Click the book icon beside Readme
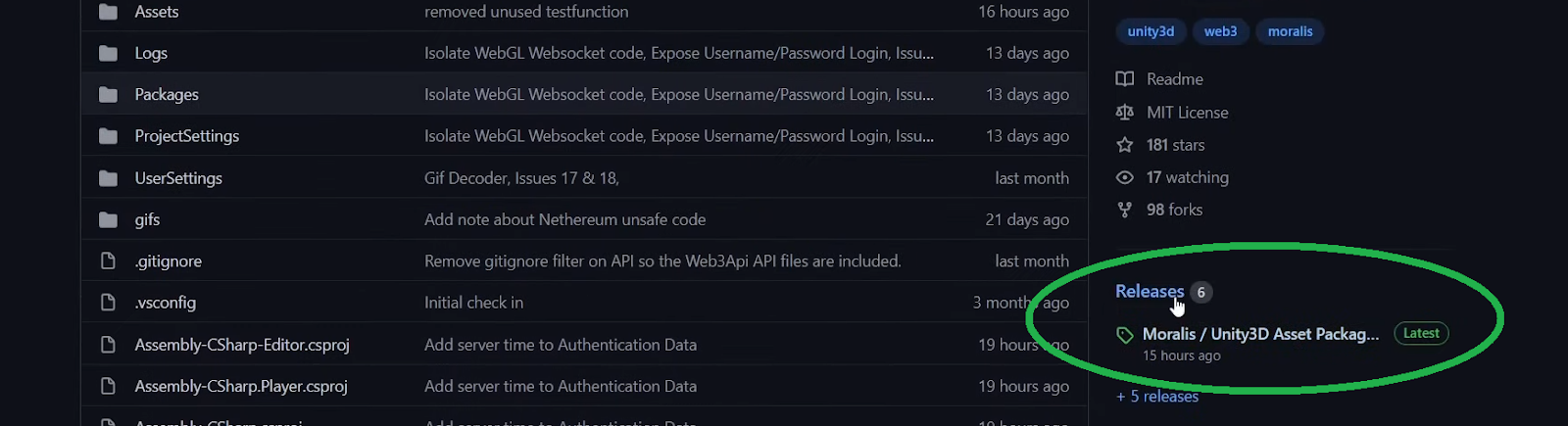 pyautogui.click(x=1125, y=79)
